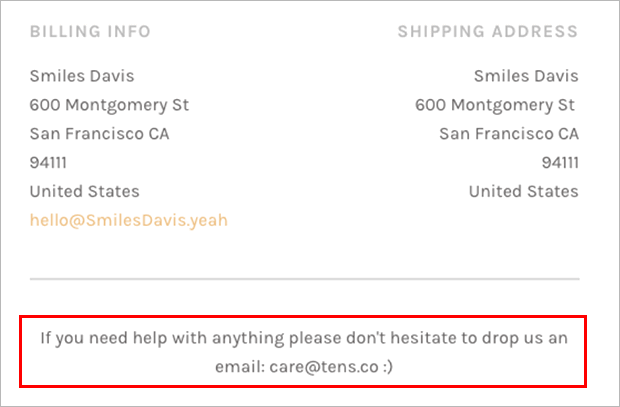Click the shipping name Smiles Davis
This screenshot has height=407, width=620.
[526, 76]
